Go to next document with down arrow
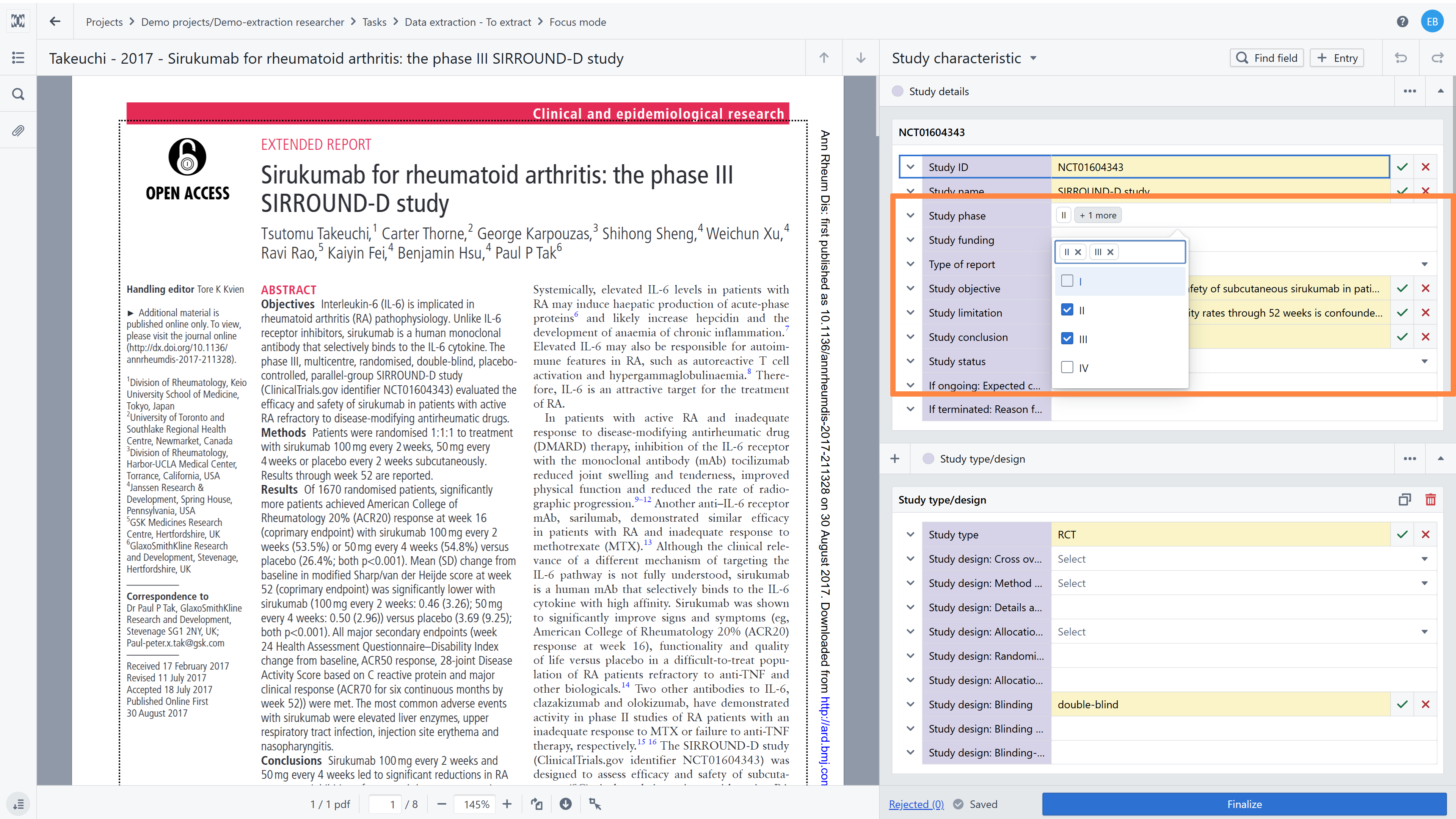Image resolution: width=1456 pixels, height=819 pixels. tap(861, 58)
